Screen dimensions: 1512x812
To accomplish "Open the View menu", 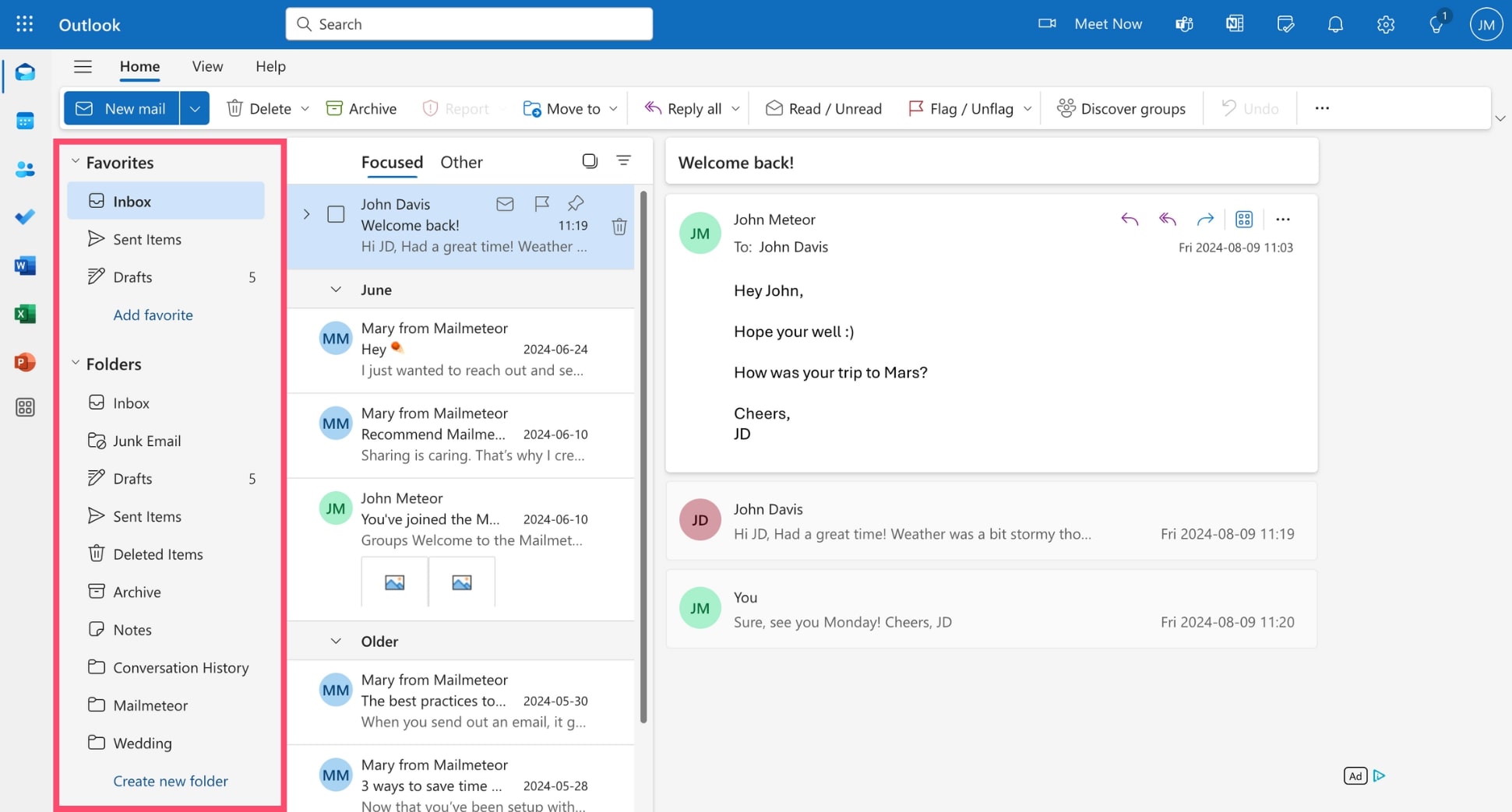I will click(x=206, y=67).
